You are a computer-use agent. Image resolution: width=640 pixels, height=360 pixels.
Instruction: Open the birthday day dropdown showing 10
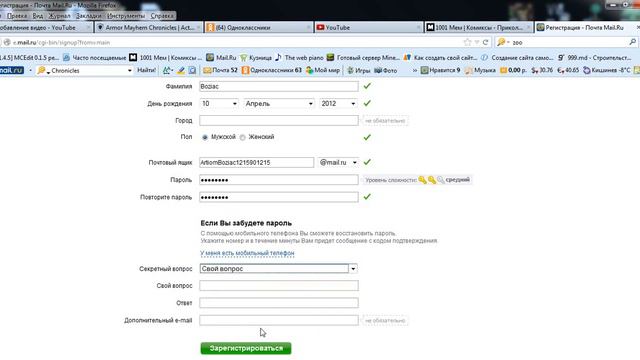point(219,104)
